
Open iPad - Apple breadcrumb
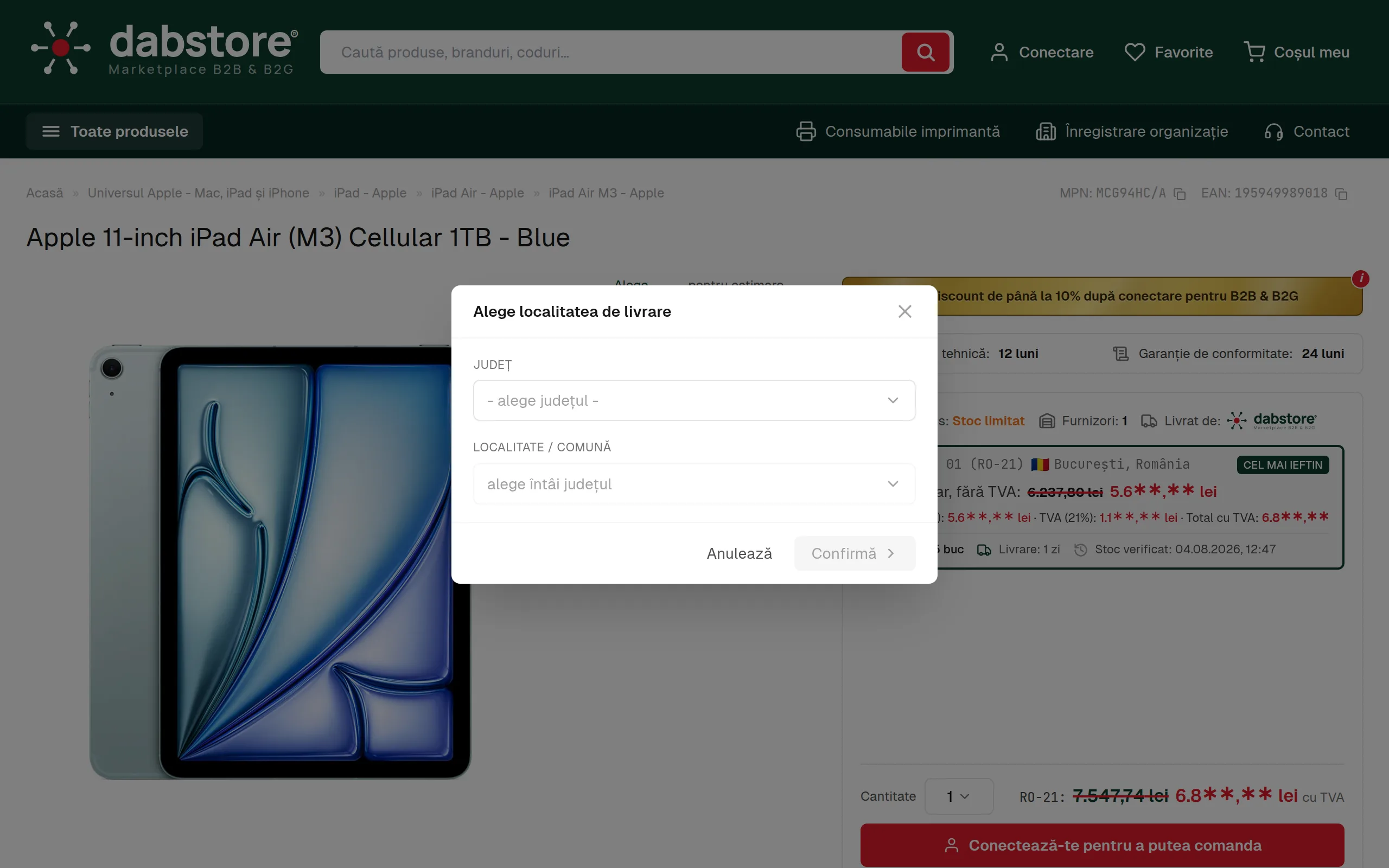[x=370, y=193]
